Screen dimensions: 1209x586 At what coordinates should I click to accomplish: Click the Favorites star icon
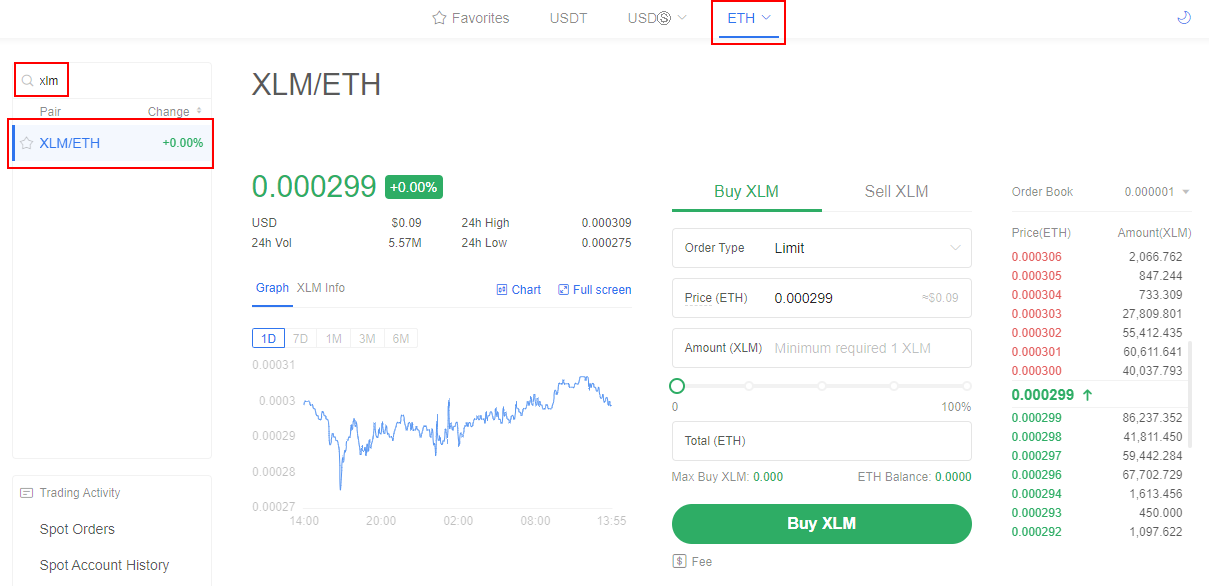(437, 17)
